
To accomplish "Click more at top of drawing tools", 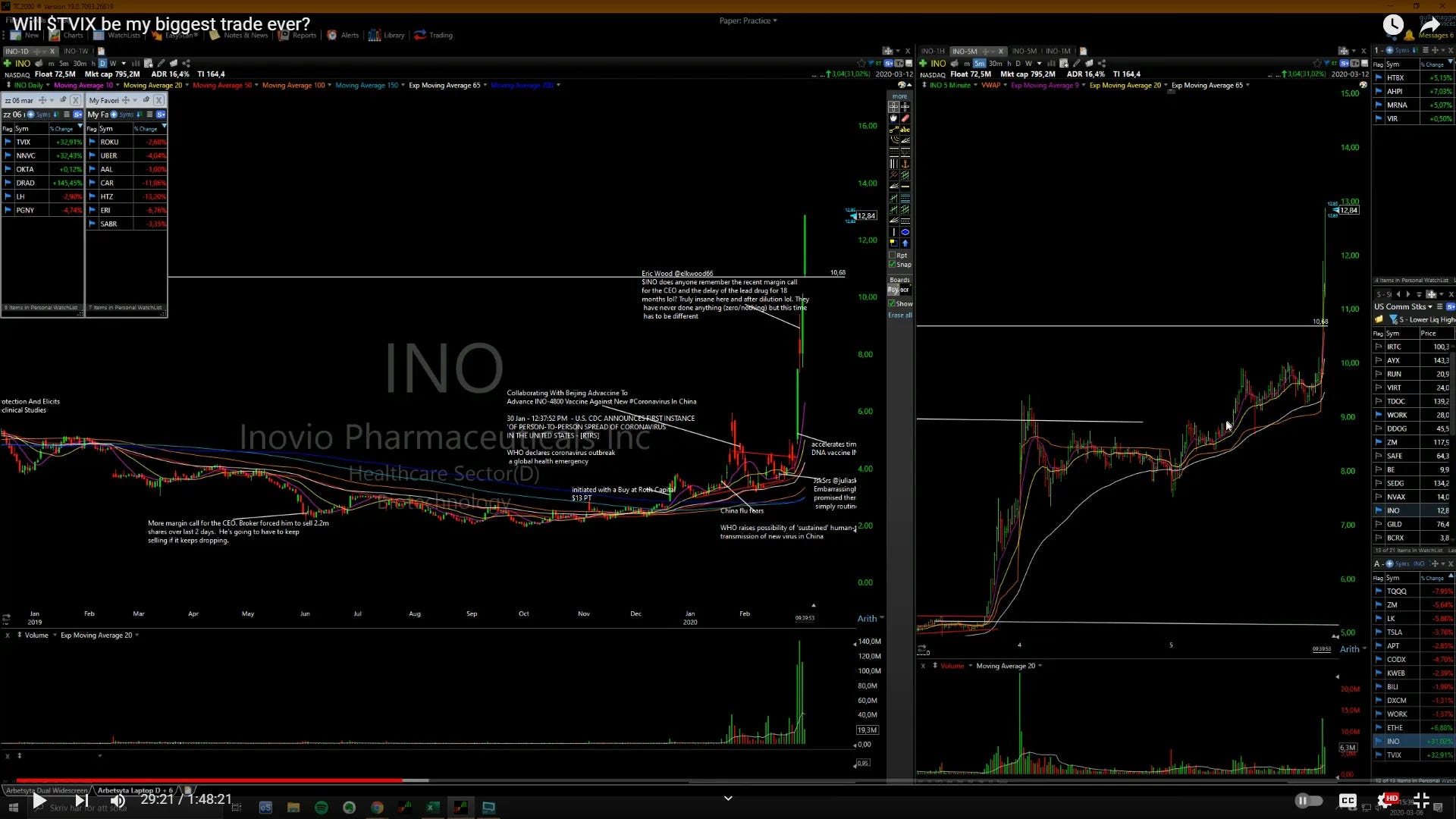I will coord(900,96).
